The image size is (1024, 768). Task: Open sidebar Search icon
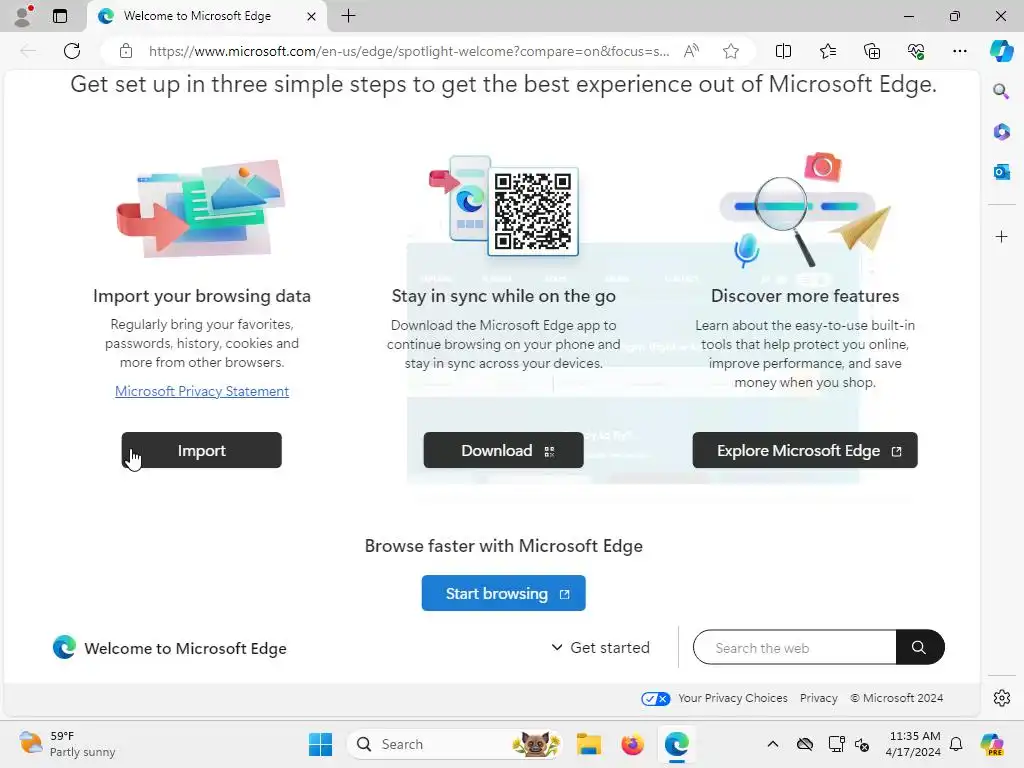click(1001, 91)
